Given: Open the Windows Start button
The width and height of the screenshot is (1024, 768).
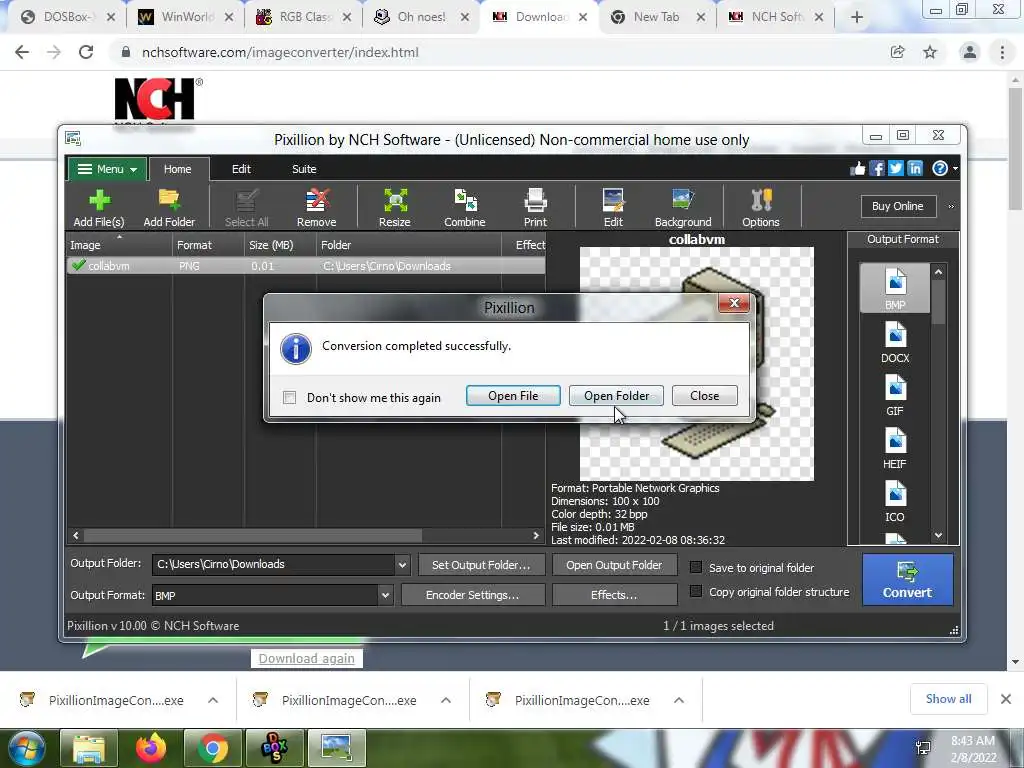Looking at the screenshot, I should coord(27,748).
